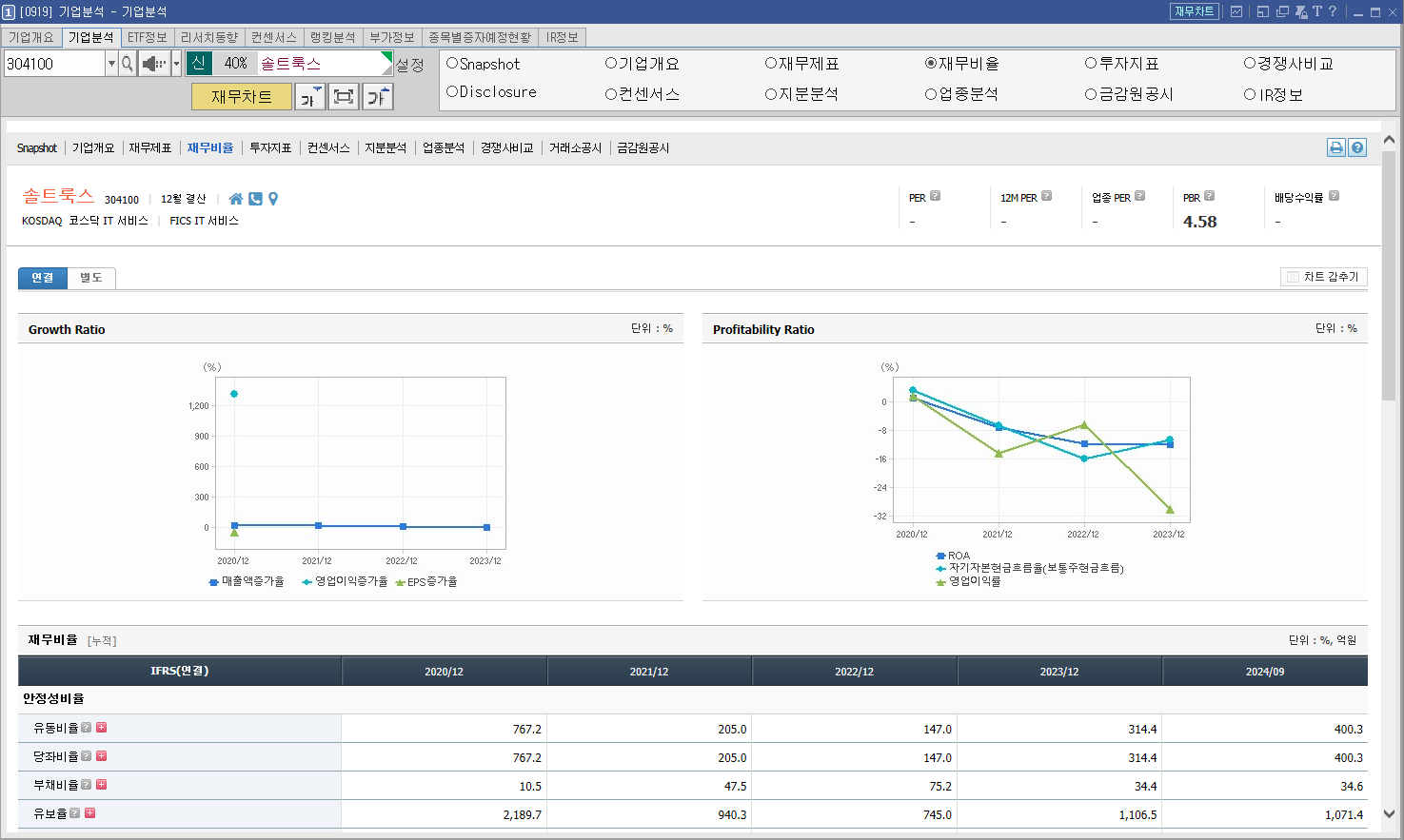Screen dimensions: 1404x840
Task: Expand the 당좌비율 row plus button
Action: pos(101,756)
